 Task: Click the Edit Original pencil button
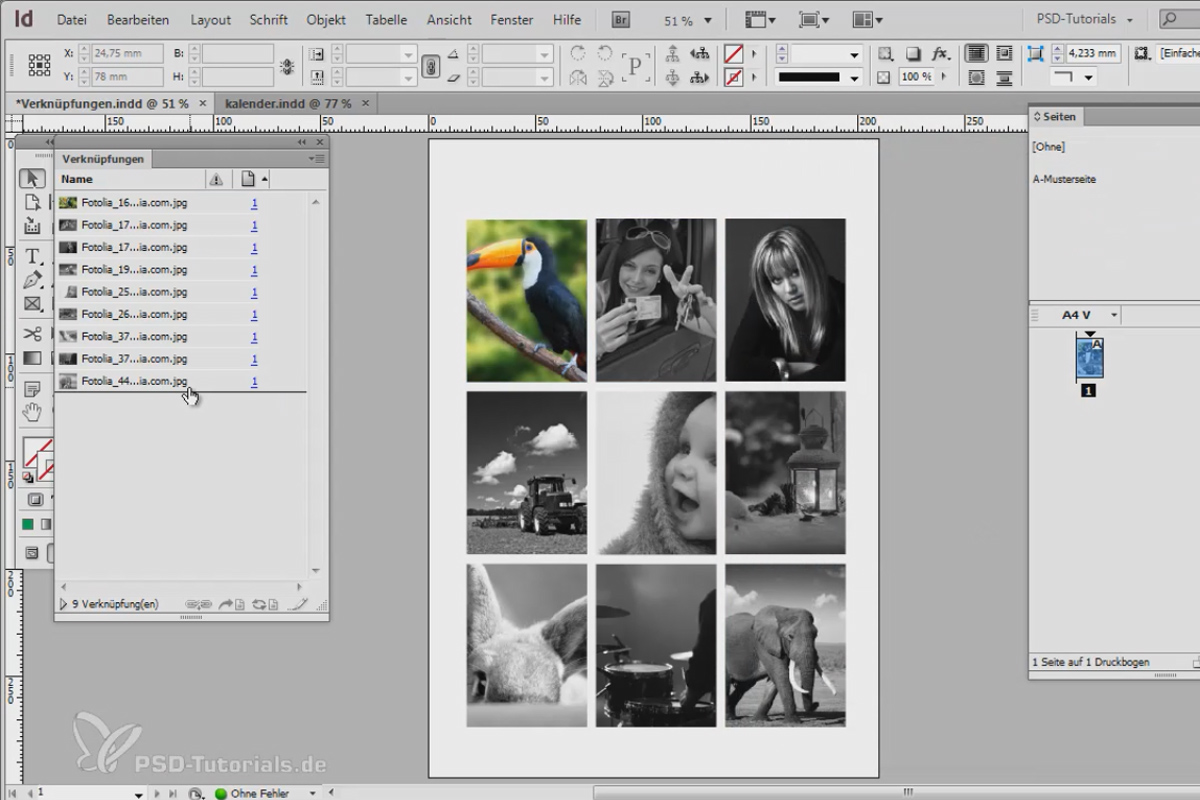click(x=297, y=604)
